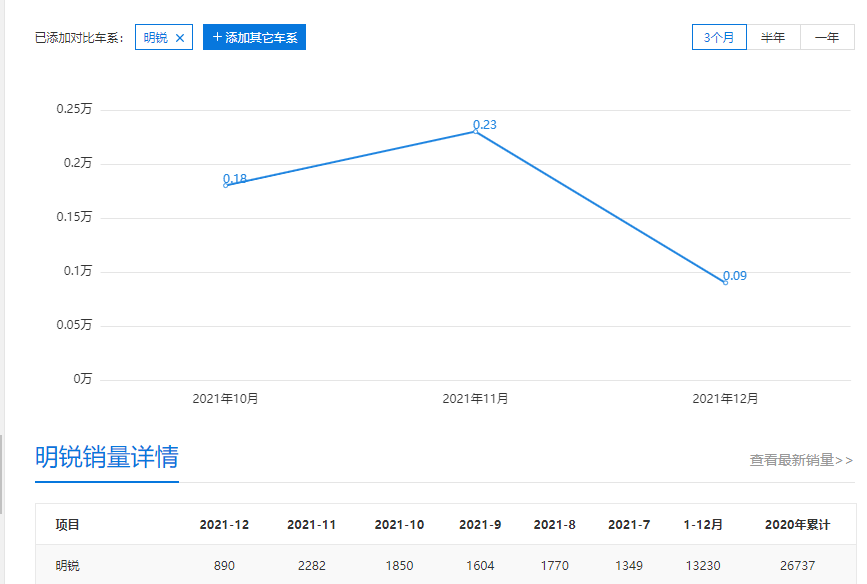This screenshot has height=584, width=867.
Task: Click the 添加其它车系 button
Action: tap(254, 37)
